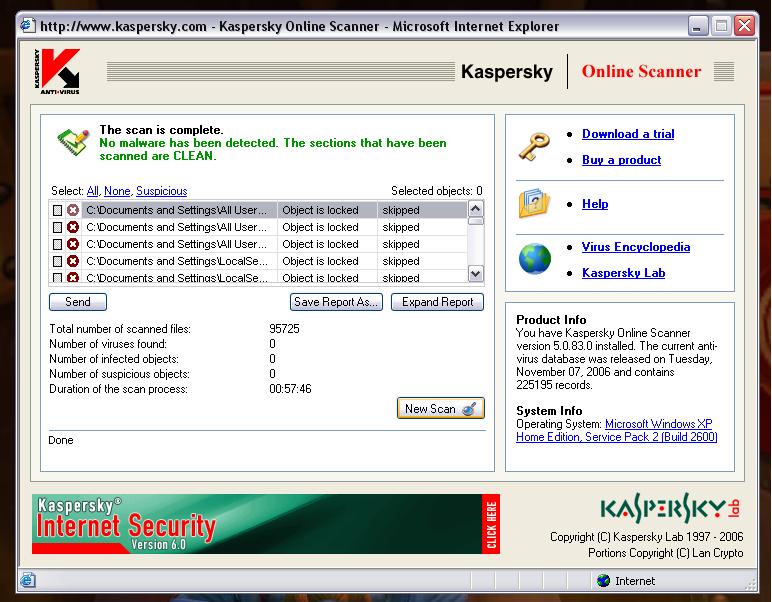Click the globe icon beside Virus Encyclopedia

click(x=535, y=258)
